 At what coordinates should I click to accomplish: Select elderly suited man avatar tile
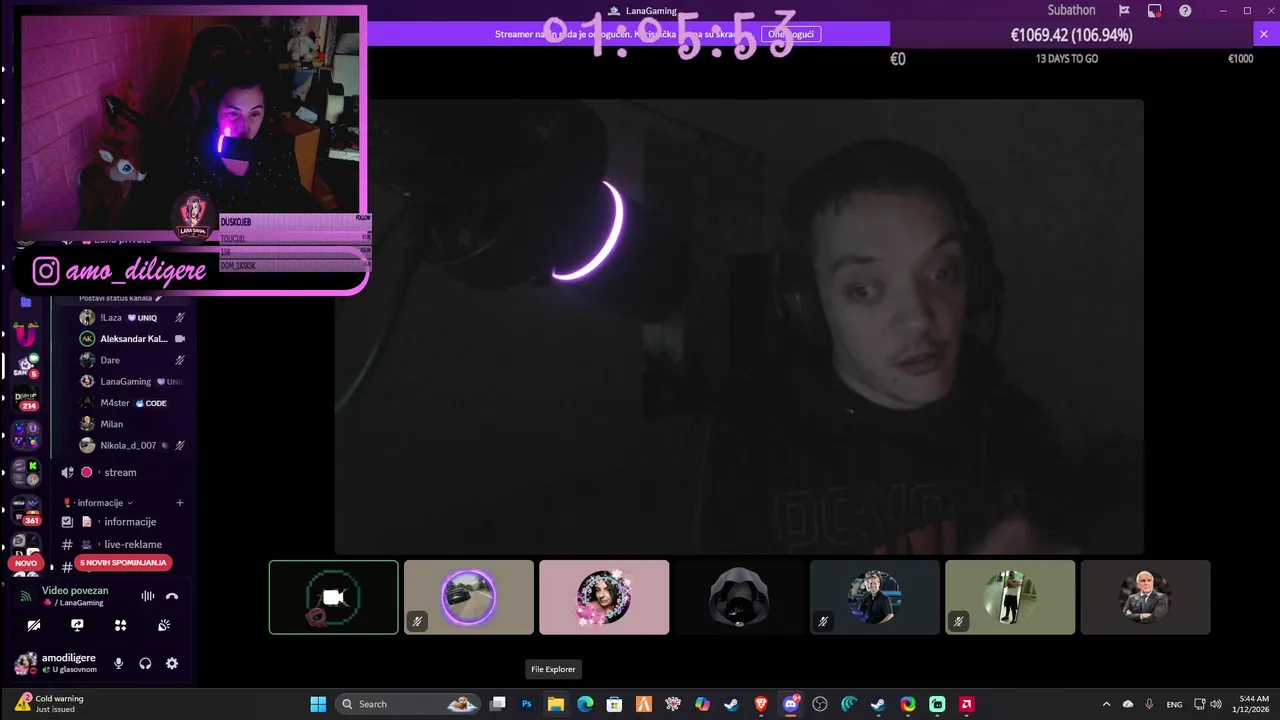click(x=1145, y=597)
